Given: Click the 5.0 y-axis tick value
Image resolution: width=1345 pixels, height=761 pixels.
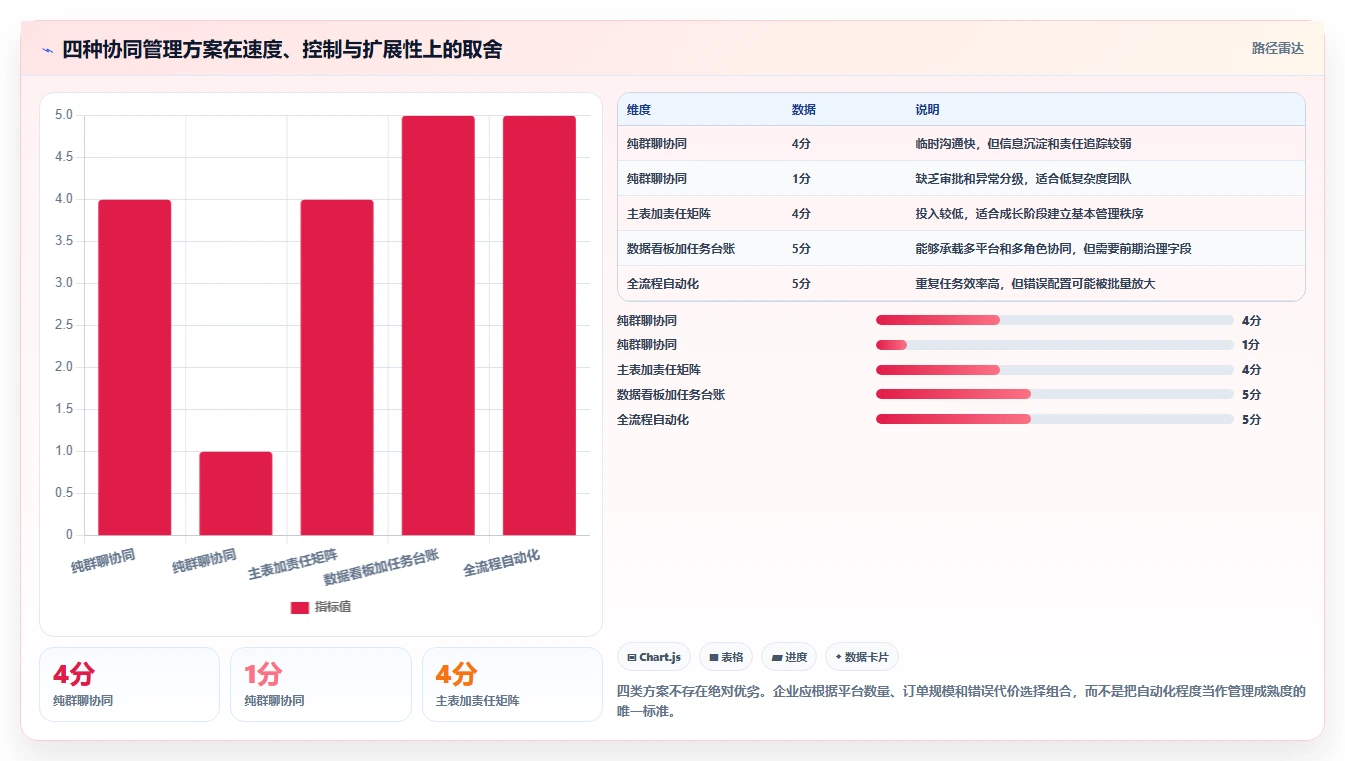Looking at the screenshot, I should pos(64,115).
